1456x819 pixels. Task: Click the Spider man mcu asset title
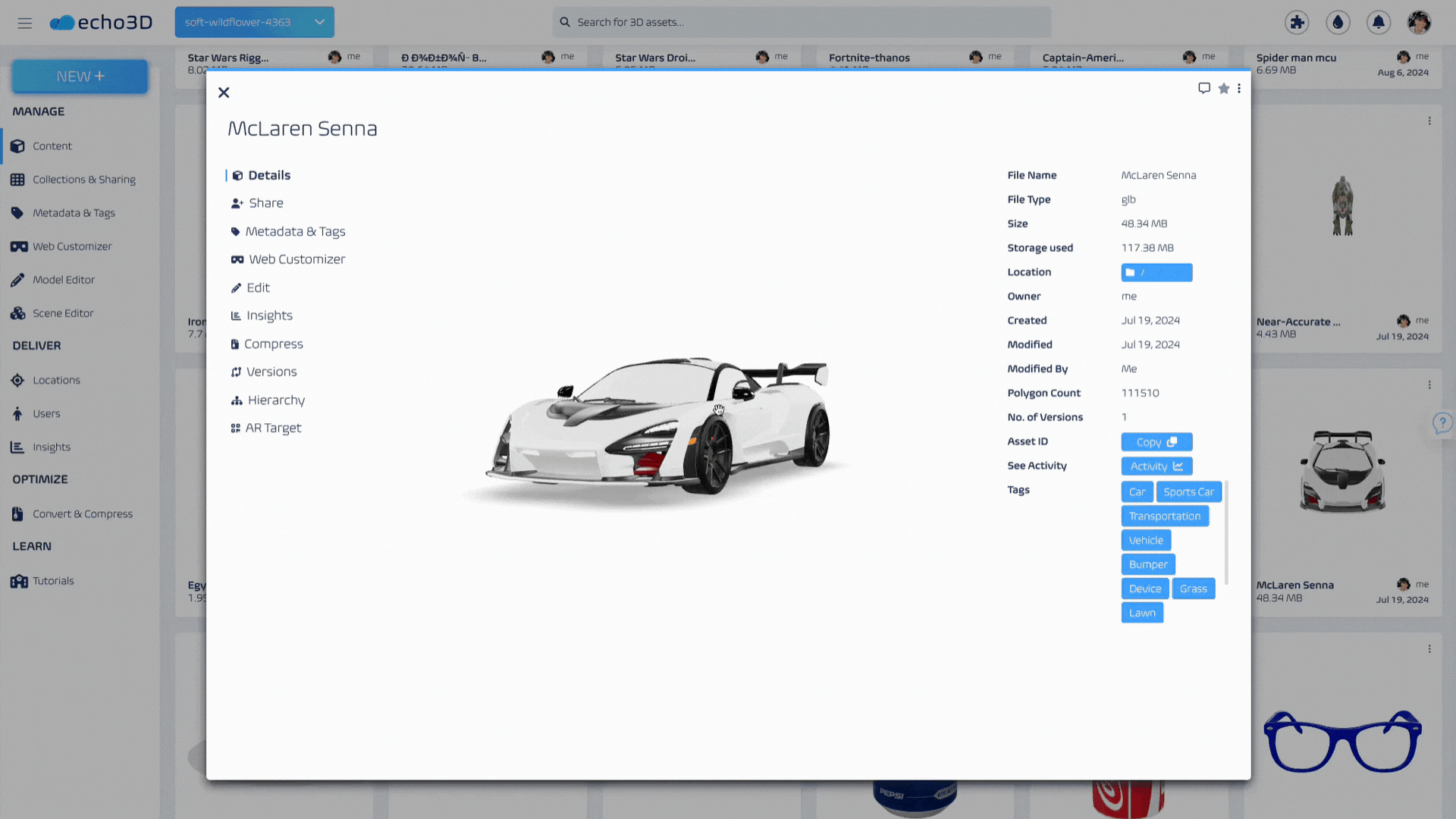point(1296,58)
